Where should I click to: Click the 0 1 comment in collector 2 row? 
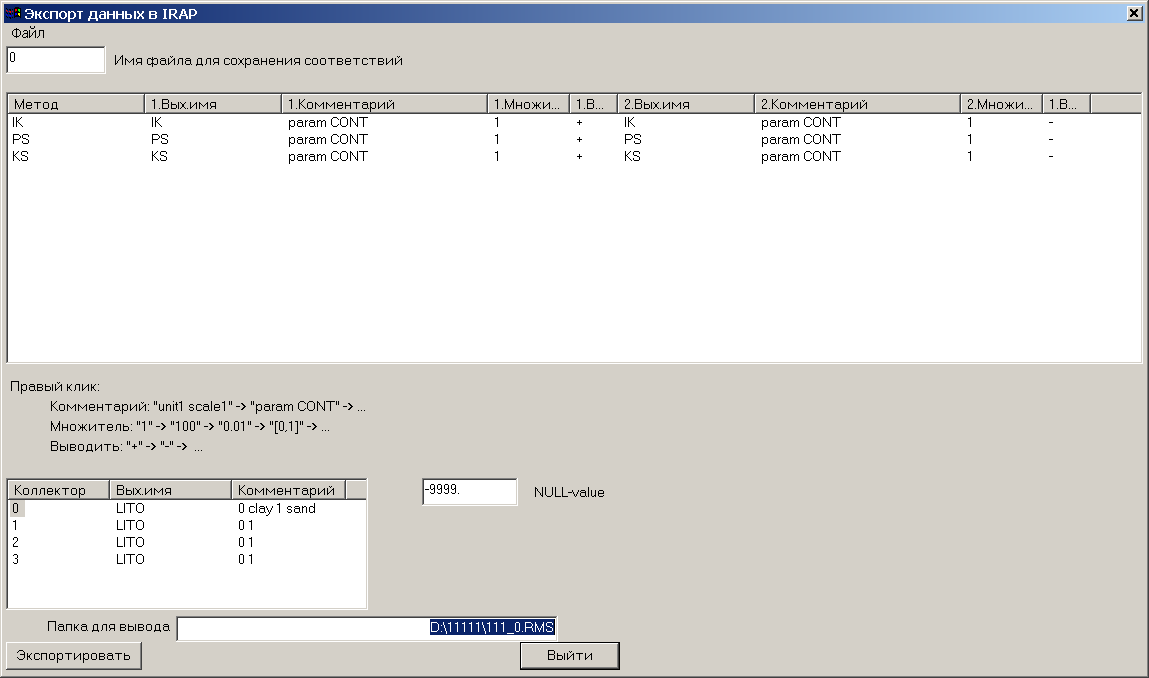(245, 542)
